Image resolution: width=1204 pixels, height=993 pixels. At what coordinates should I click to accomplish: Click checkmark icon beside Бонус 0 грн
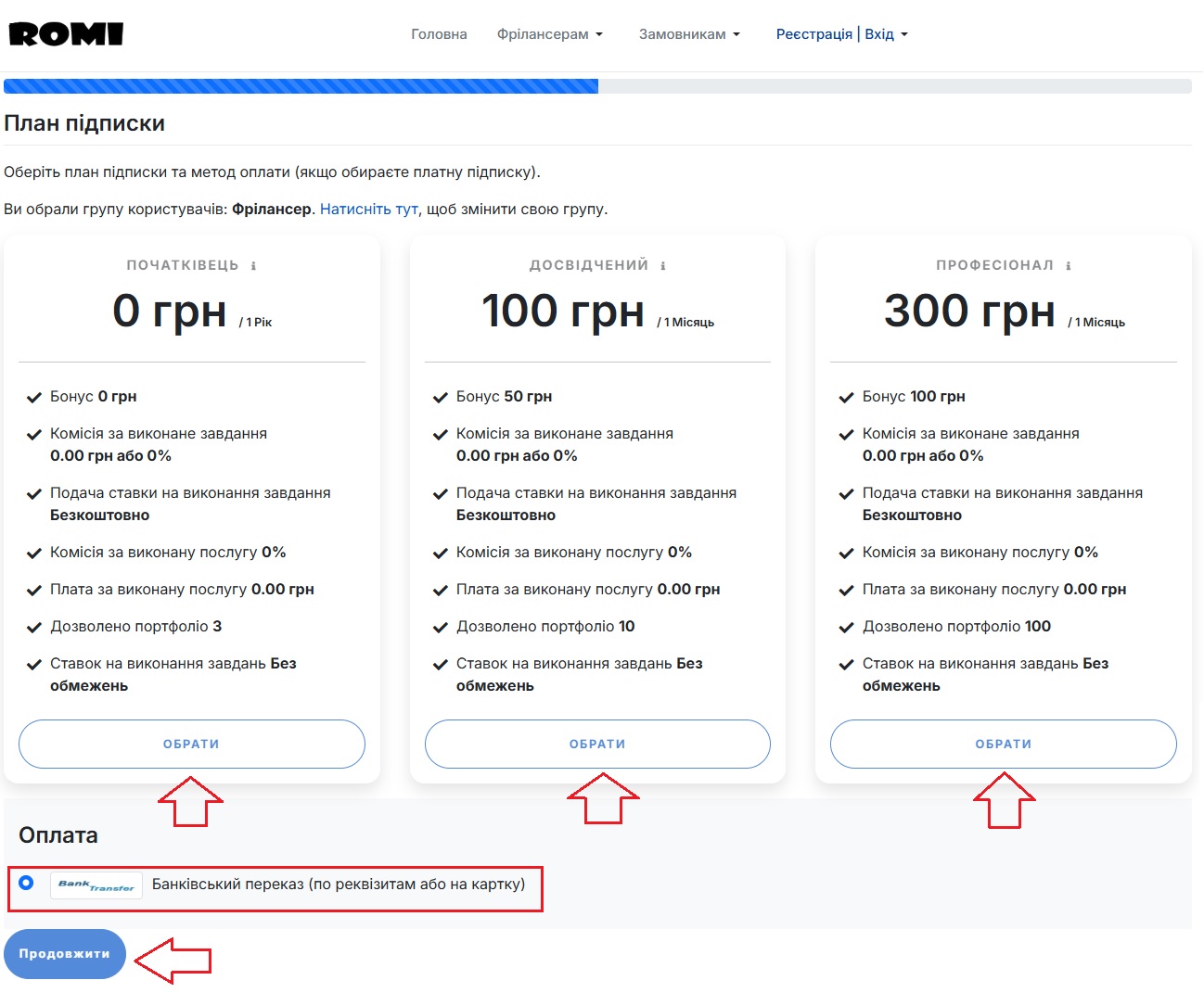tap(34, 398)
